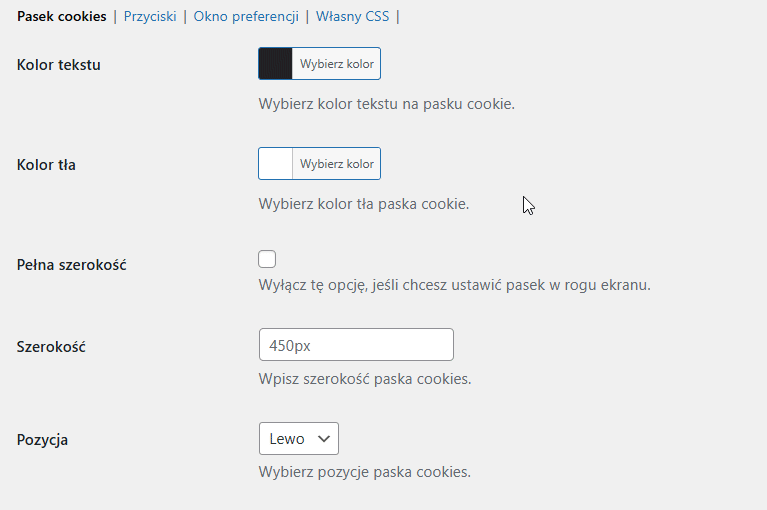Click the Kolor tła setting label

(47, 165)
